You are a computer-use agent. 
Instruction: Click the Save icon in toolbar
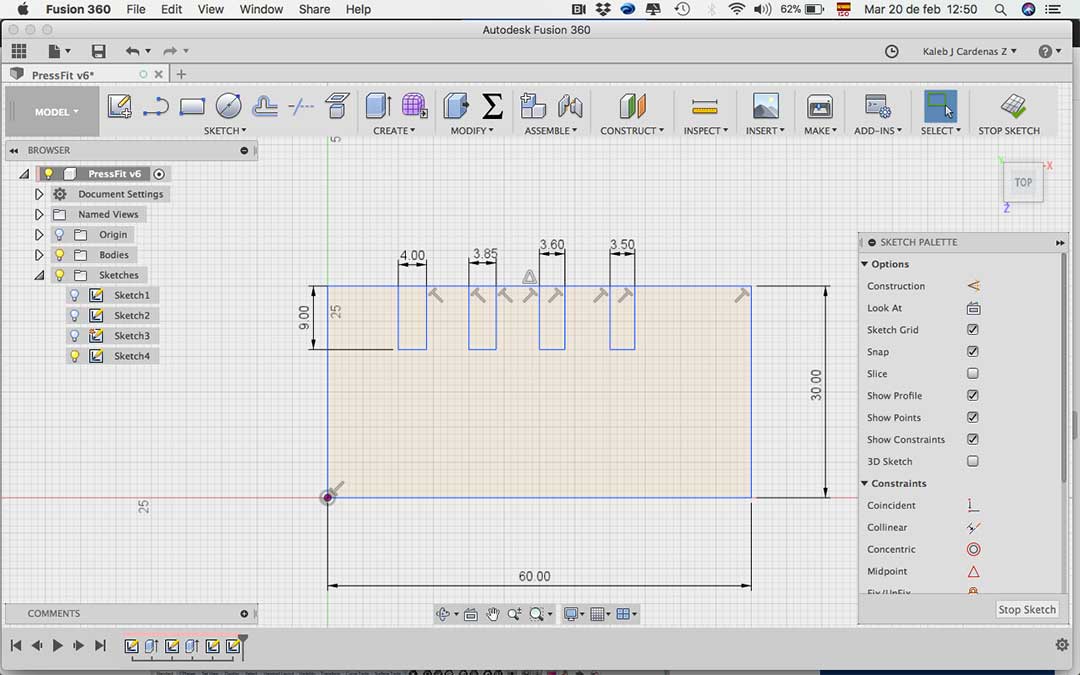(98, 51)
